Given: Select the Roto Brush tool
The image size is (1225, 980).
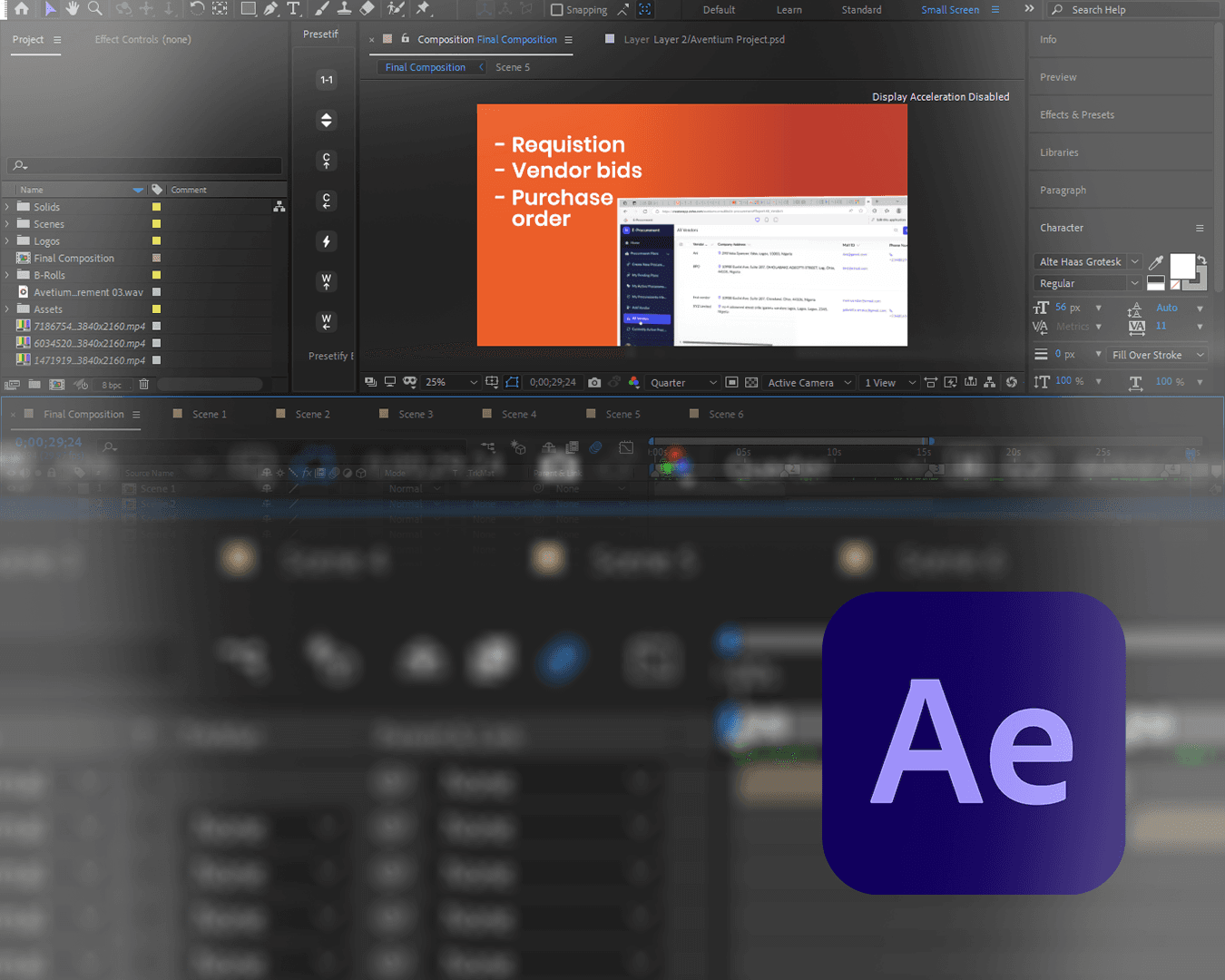Looking at the screenshot, I should (x=396, y=8).
